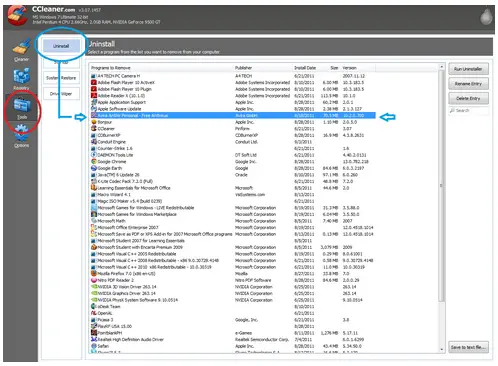Click the Bonjour program icon
This screenshot has width=498, height=366.
click(94, 122)
